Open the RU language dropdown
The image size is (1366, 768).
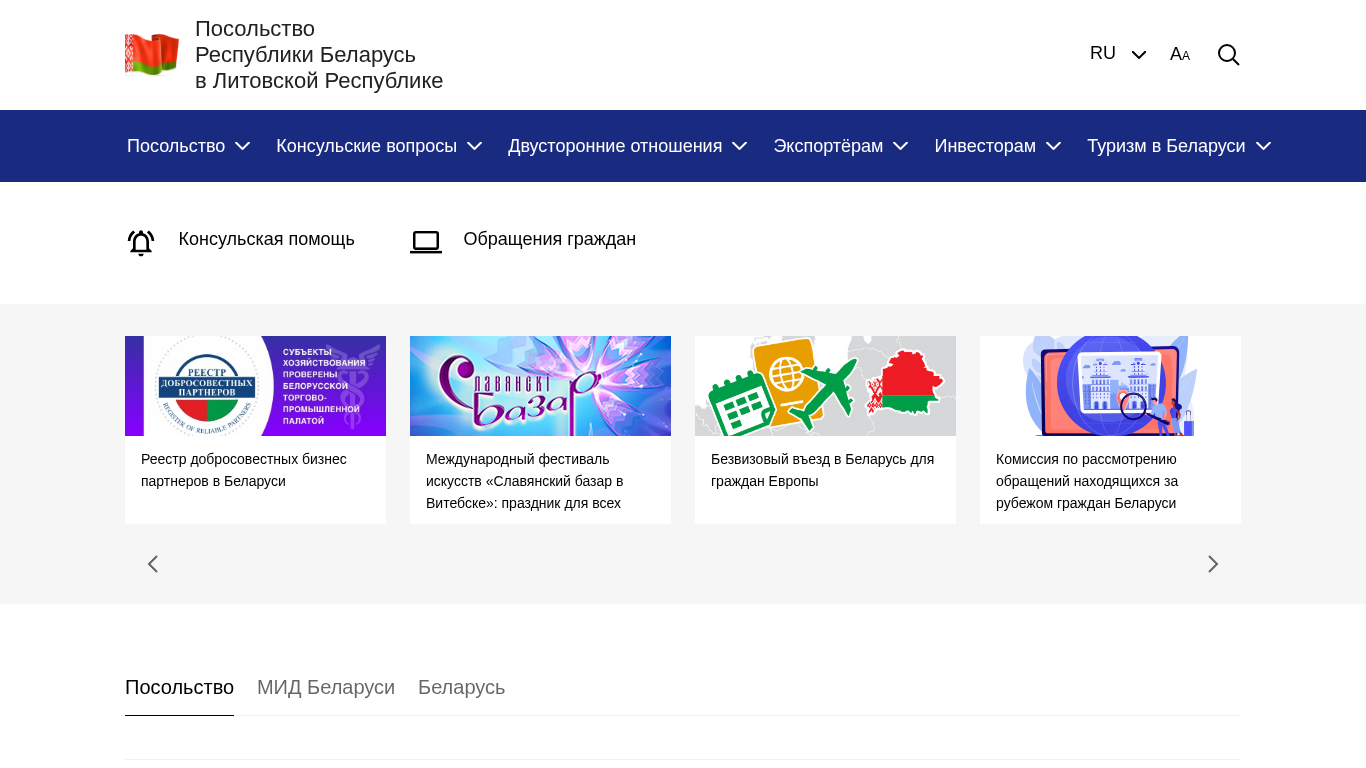(1117, 54)
